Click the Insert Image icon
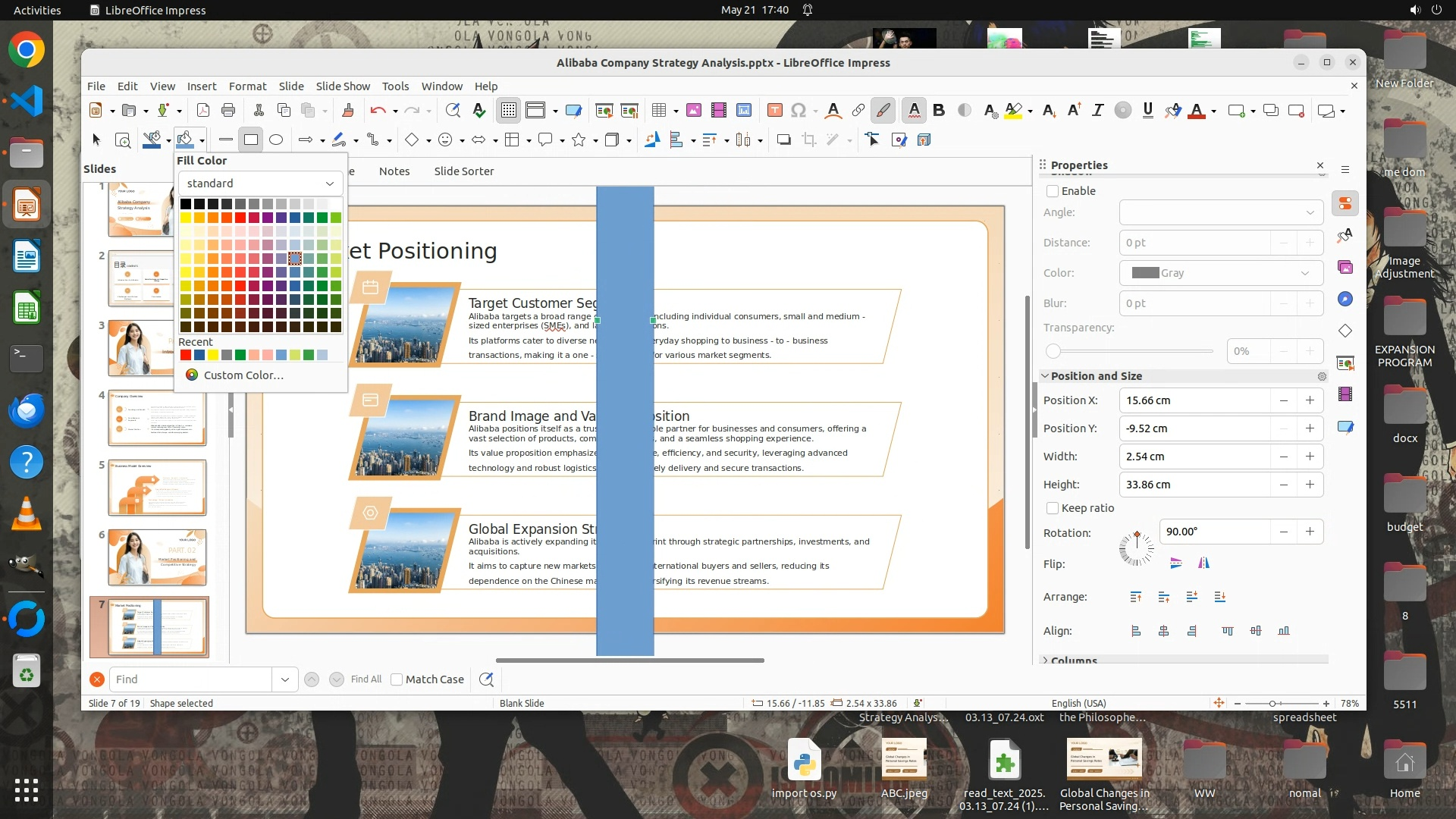This screenshot has height=819, width=1456. 693,111
